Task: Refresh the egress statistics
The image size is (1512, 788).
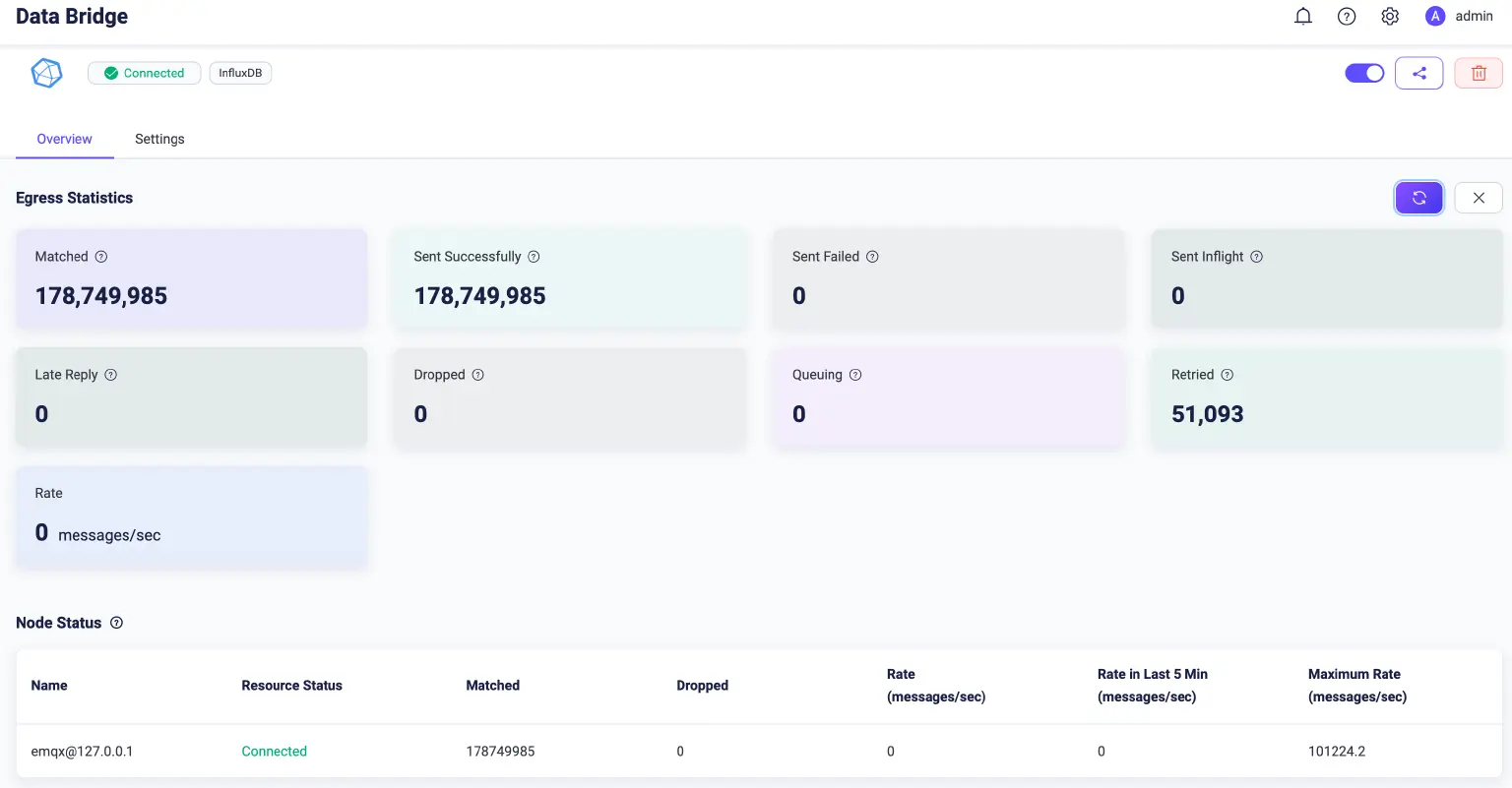Action: [x=1418, y=198]
